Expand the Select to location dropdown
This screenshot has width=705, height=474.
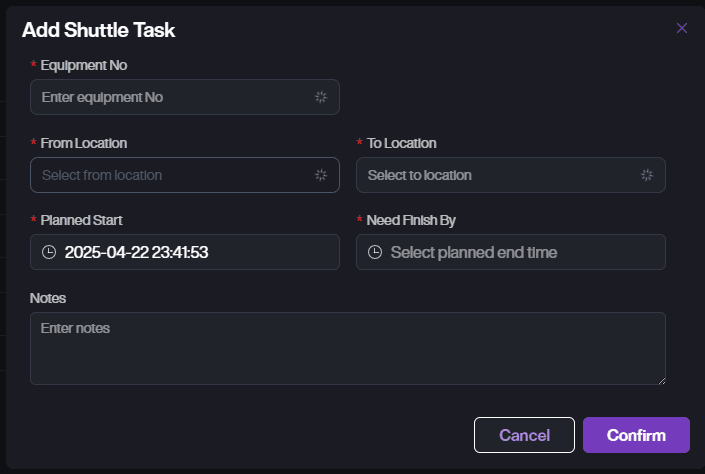tap(500, 175)
